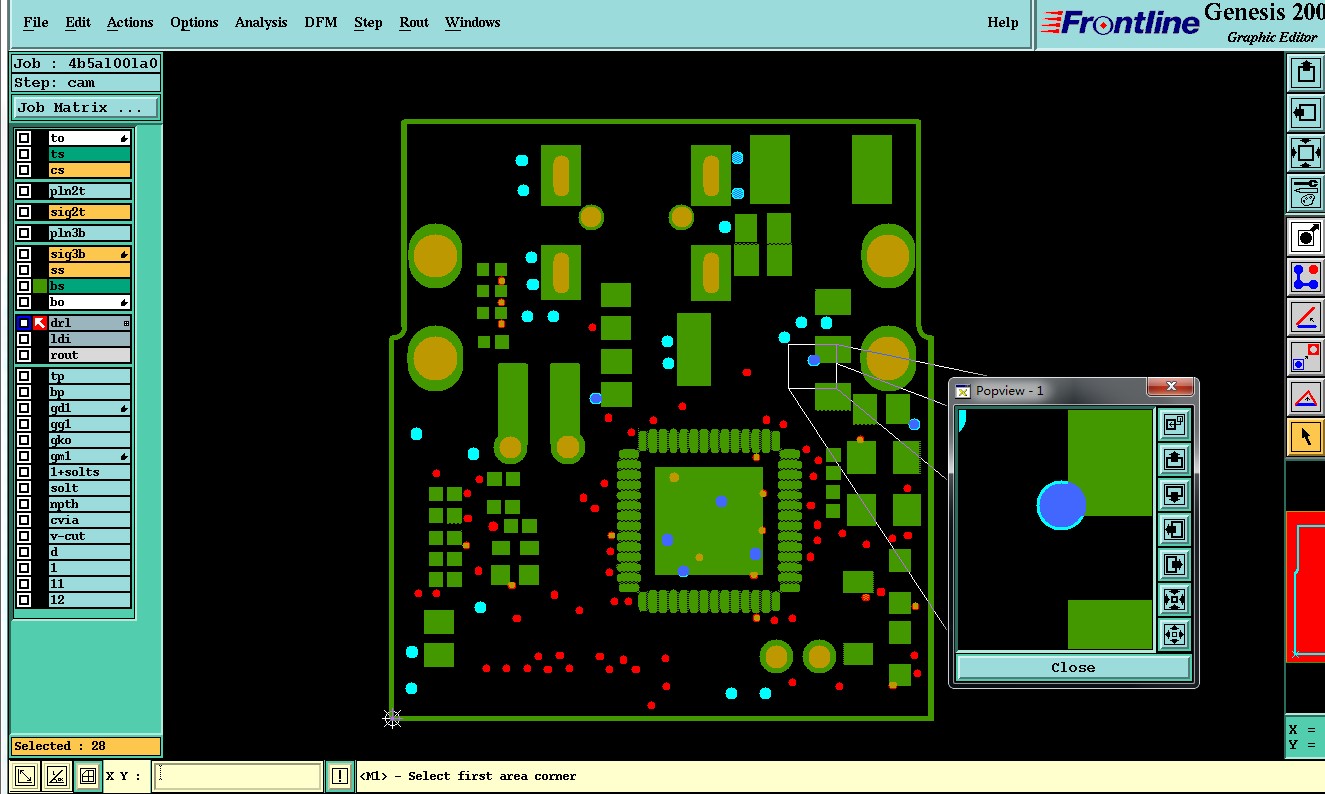Select the gko layer name
The image size is (1325, 794).
[x=90, y=440]
